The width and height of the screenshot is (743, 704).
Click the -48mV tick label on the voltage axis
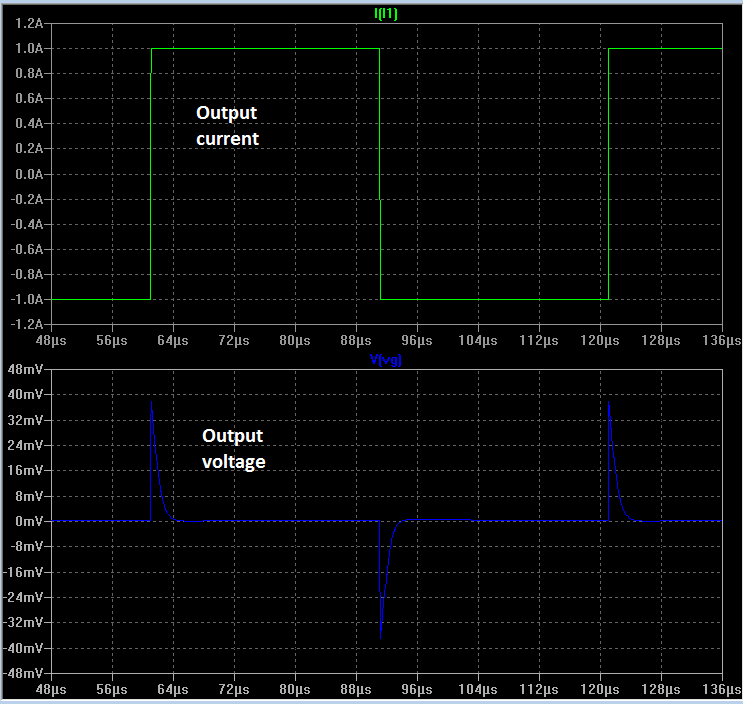(23, 673)
